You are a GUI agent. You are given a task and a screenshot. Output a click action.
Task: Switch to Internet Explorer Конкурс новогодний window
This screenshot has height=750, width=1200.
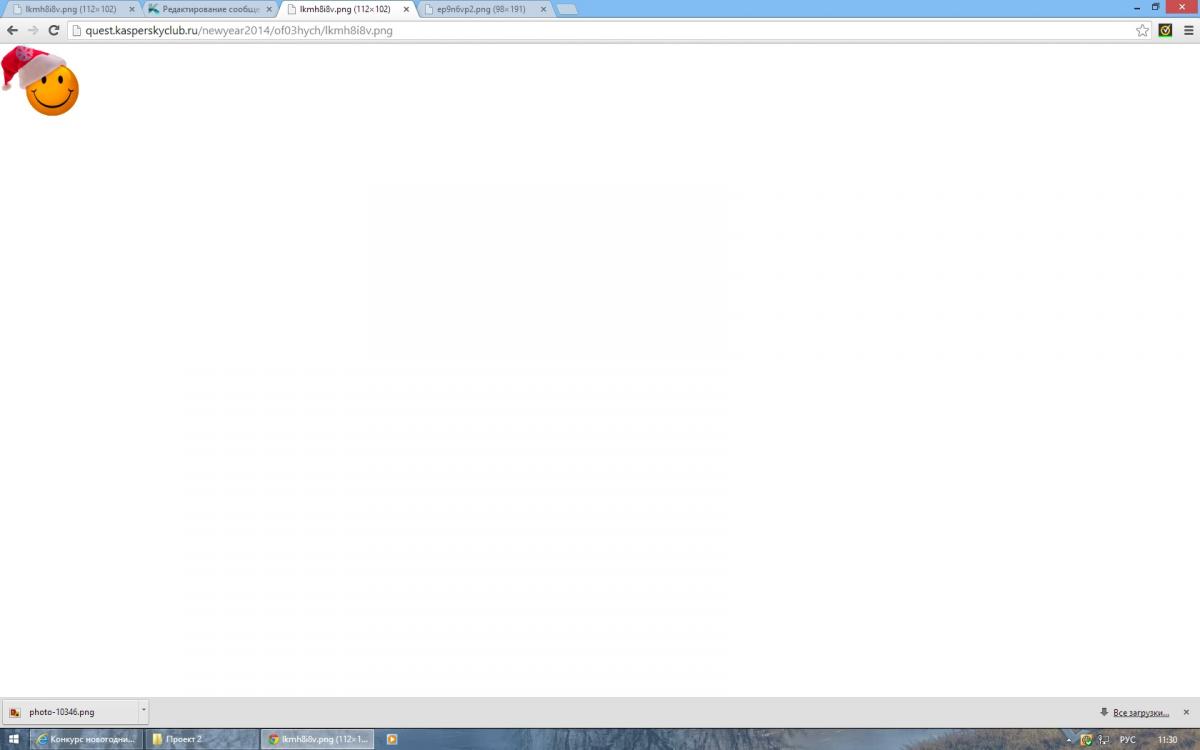click(x=86, y=739)
